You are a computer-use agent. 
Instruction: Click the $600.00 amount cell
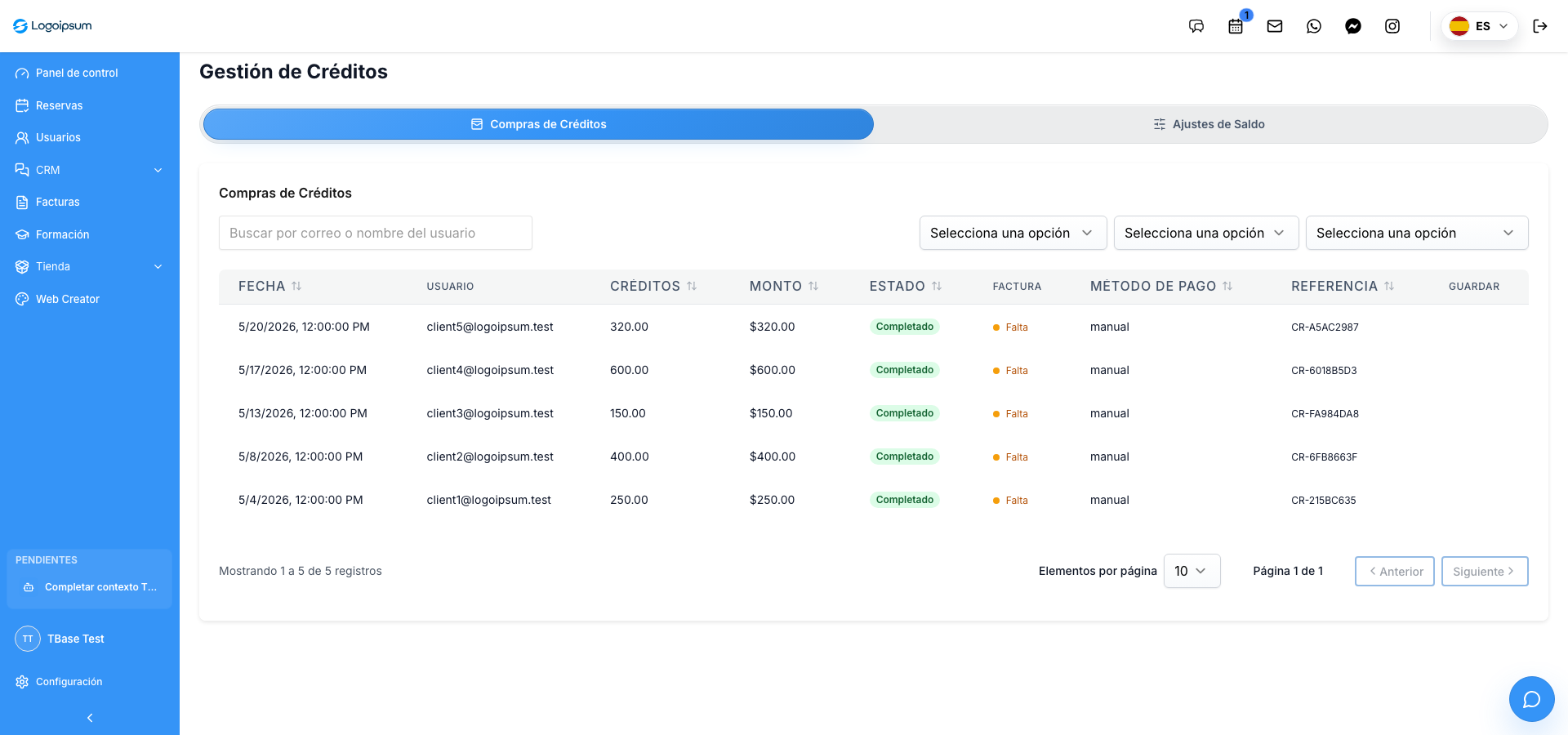773,370
